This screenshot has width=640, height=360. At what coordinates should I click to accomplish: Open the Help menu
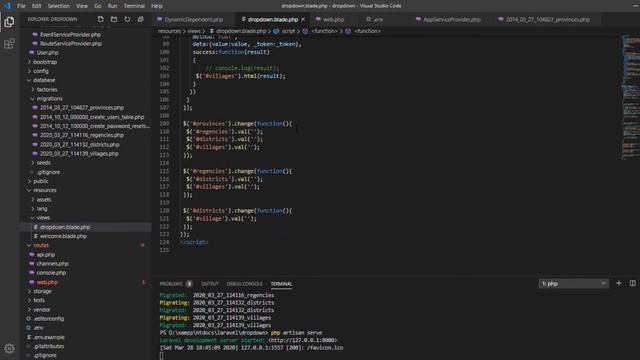[x=157, y=6]
